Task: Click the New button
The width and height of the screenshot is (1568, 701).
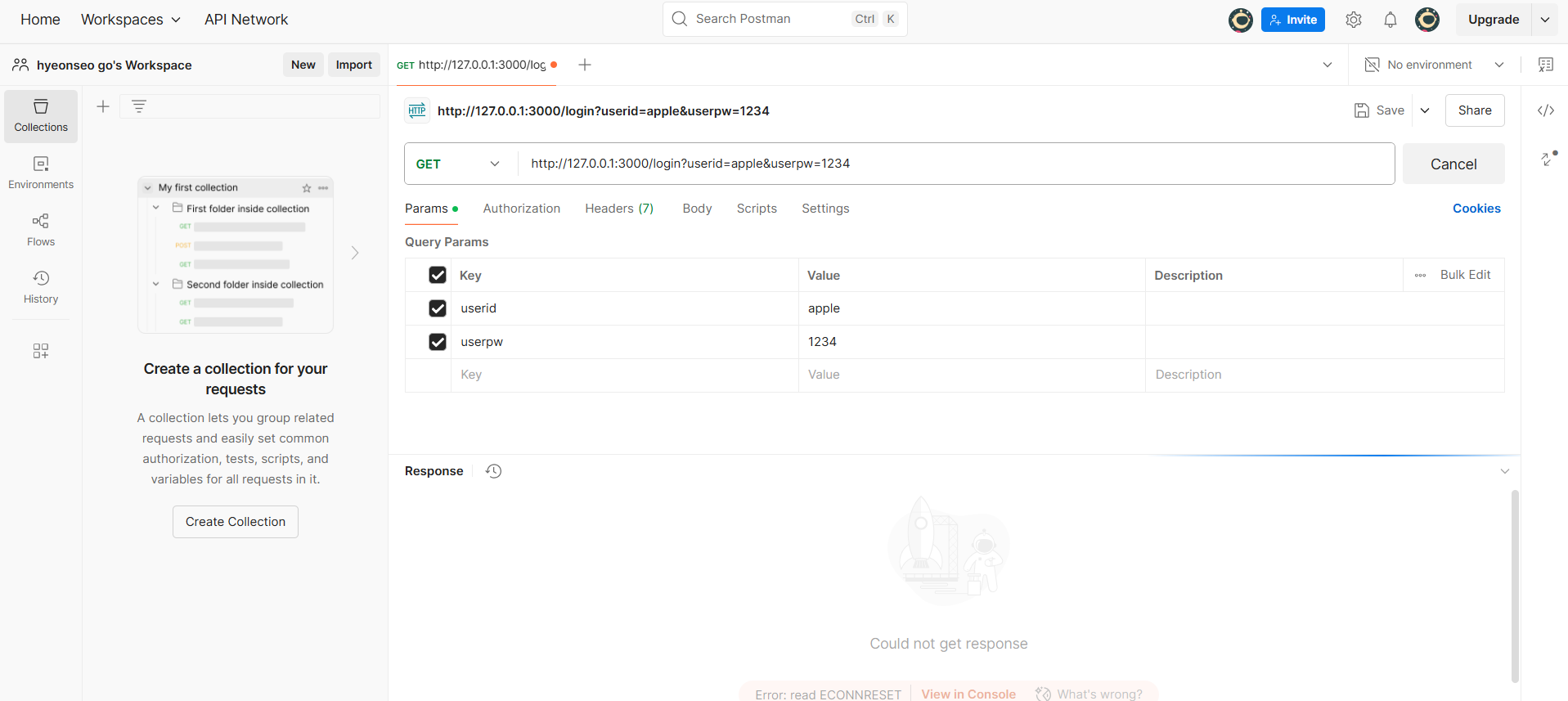Action: [303, 65]
